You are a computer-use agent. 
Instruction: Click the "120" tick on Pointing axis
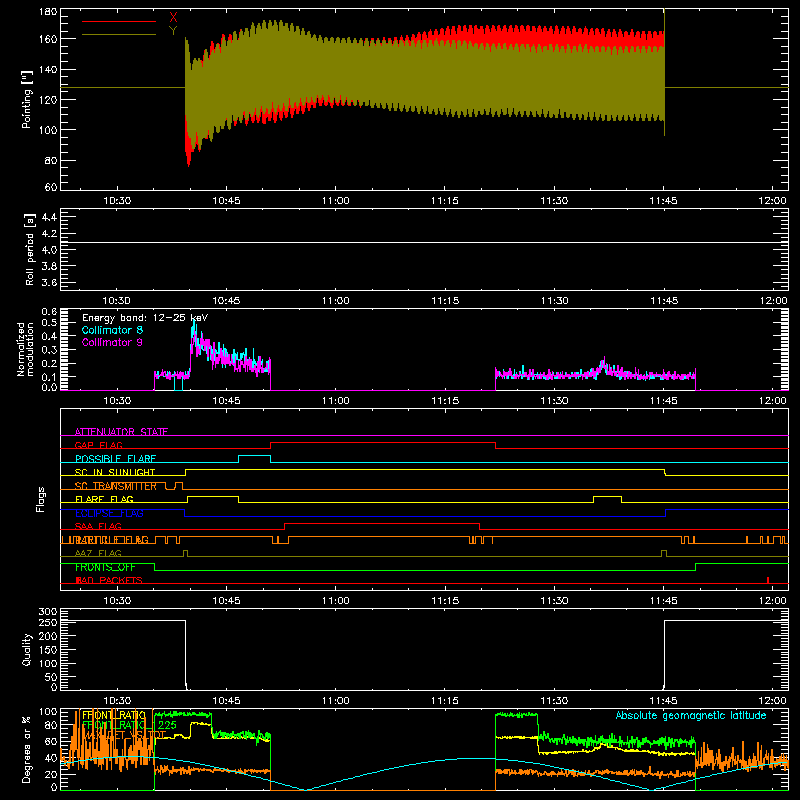click(48, 99)
